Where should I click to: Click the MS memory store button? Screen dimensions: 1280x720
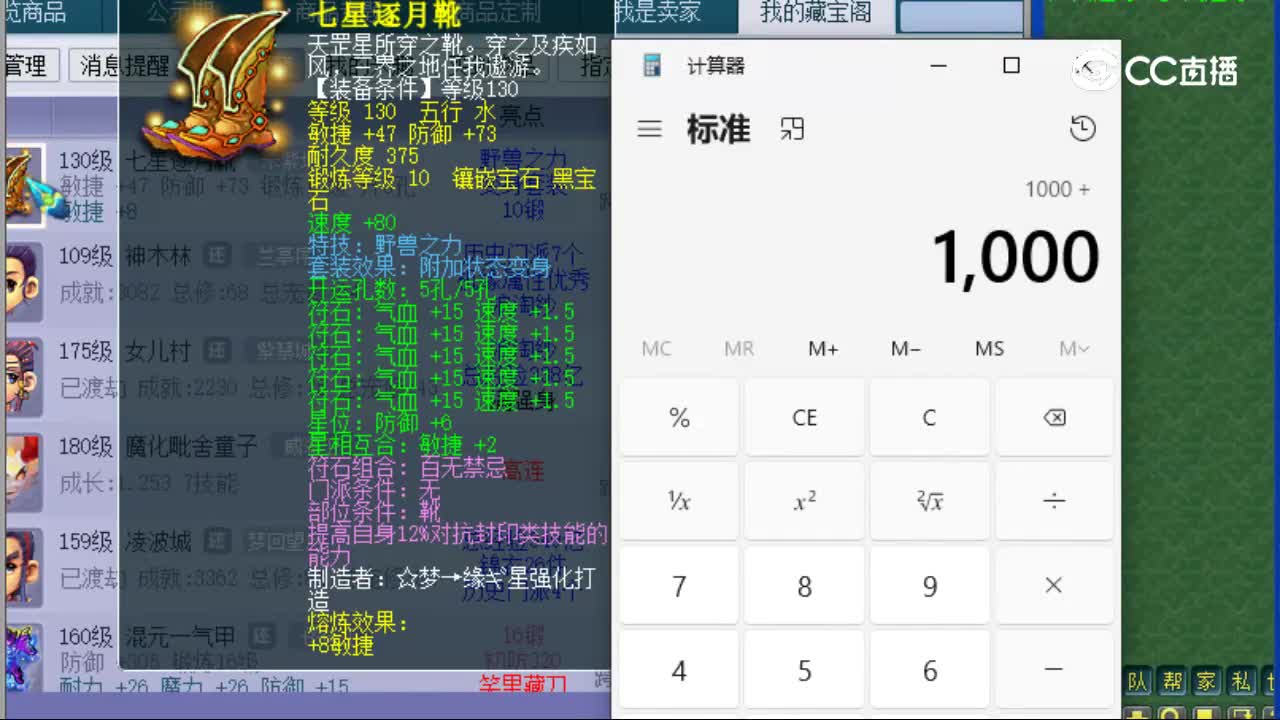coord(989,348)
